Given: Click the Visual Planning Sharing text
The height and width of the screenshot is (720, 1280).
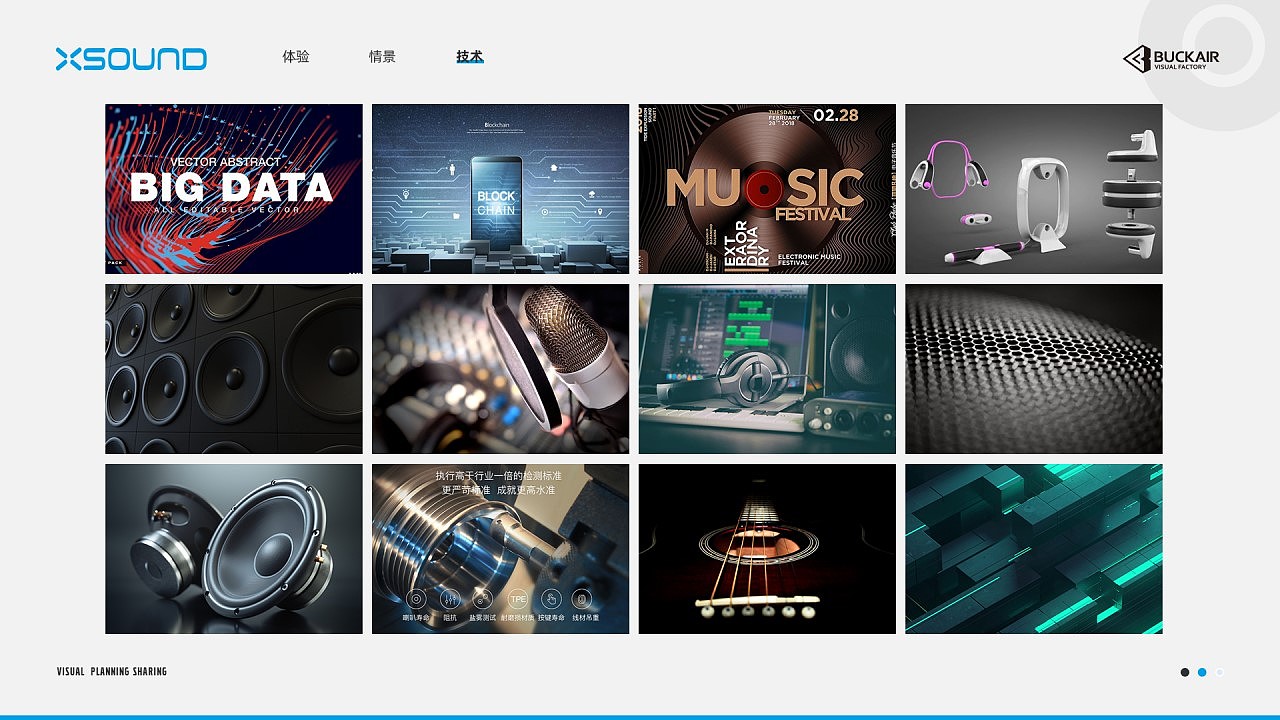Looking at the screenshot, I should (112, 672).
